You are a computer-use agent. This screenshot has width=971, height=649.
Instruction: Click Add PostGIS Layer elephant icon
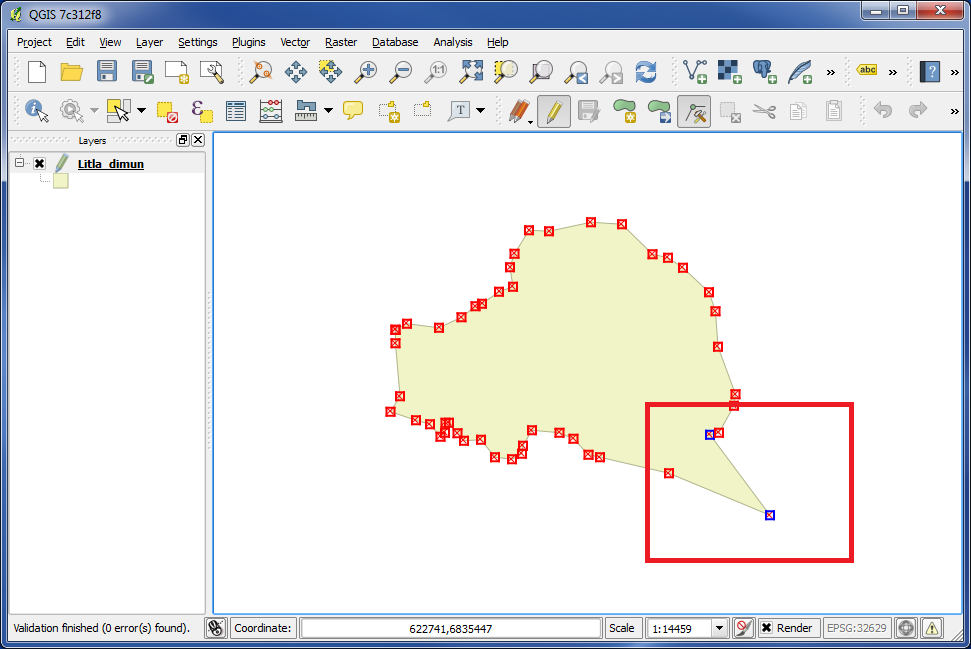pos(765,72)
